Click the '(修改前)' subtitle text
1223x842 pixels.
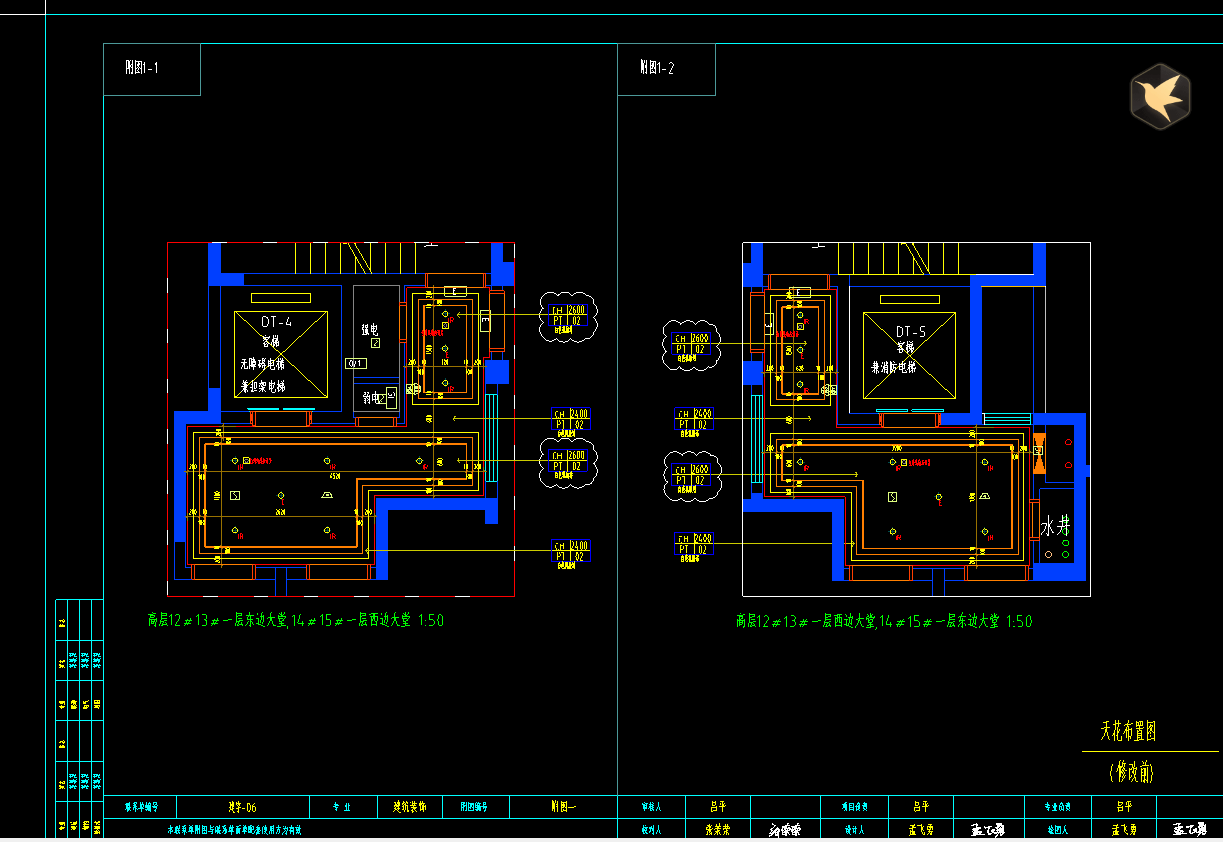point(1131,772)
